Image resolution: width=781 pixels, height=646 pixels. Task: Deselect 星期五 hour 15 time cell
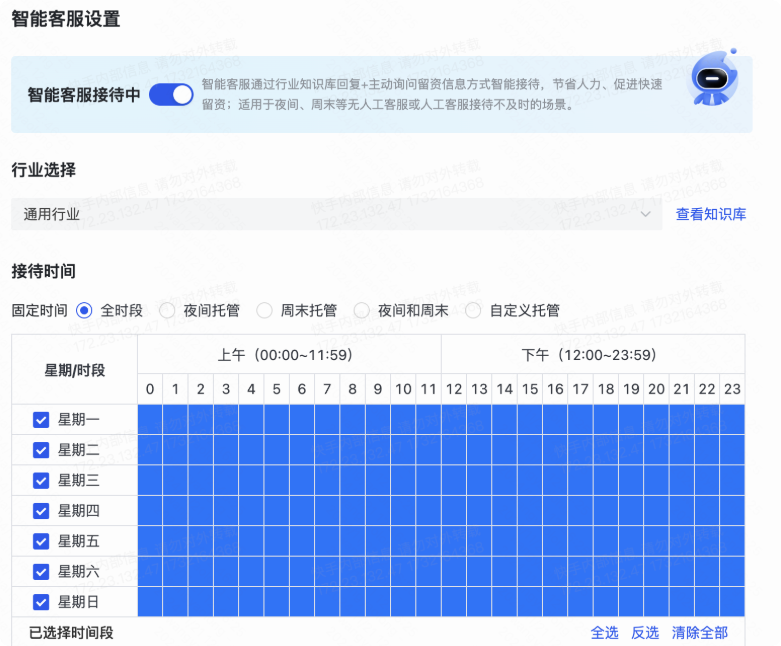point(530,541)
